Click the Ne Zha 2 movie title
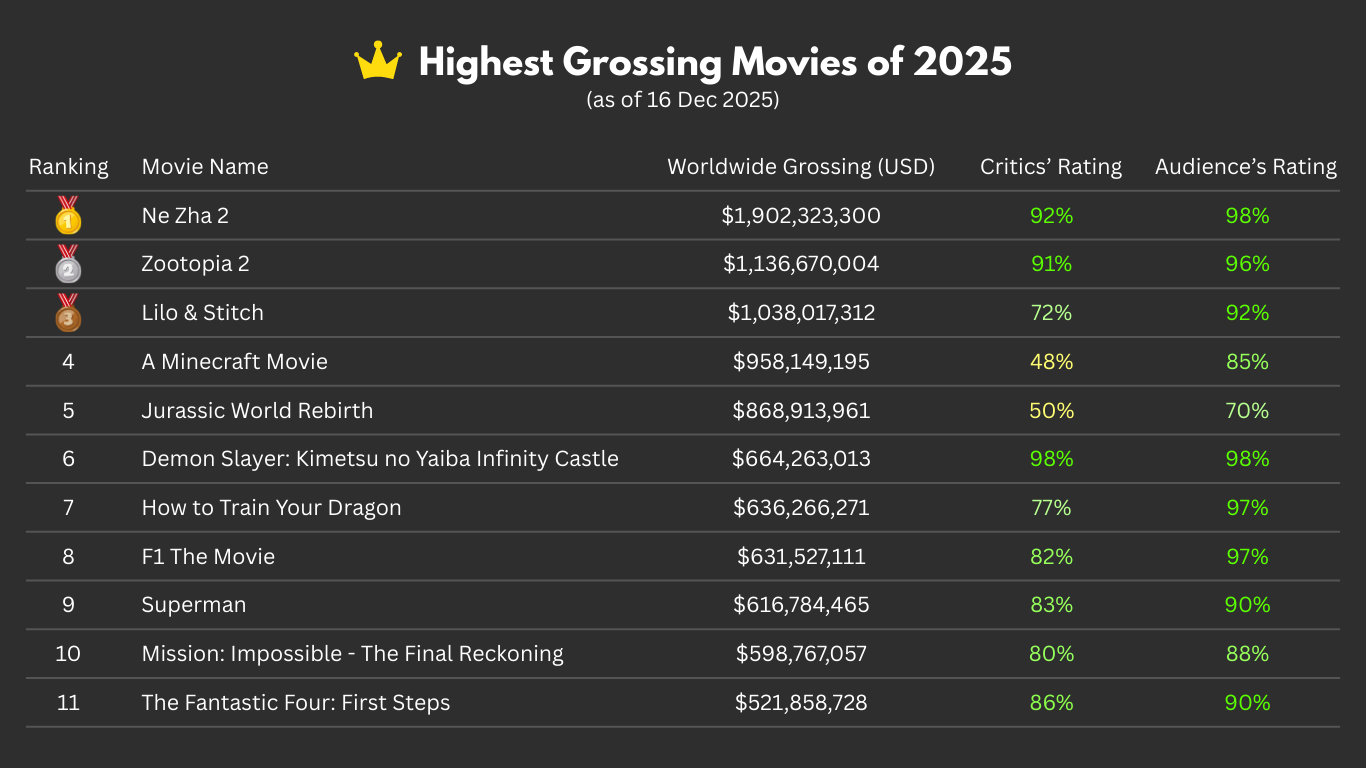This screenshot has height=768, width=1366. (185, 216)
